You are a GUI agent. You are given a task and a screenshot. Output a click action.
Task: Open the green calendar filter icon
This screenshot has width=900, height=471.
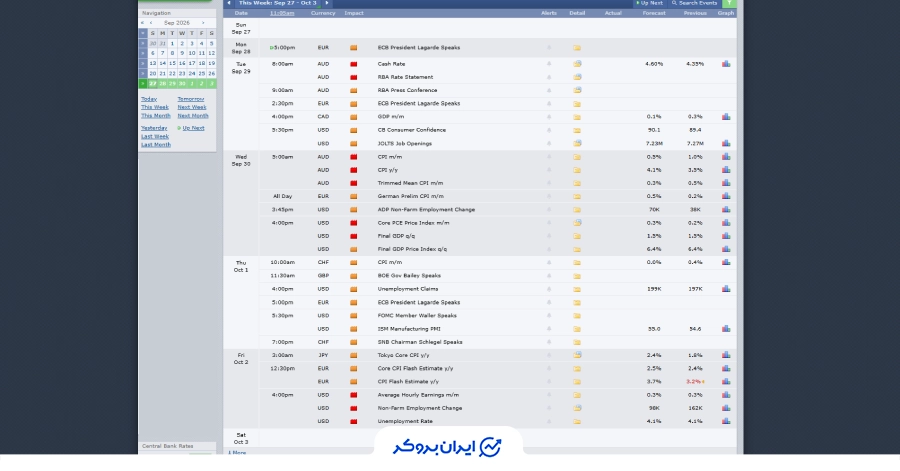[x=729, y=3]
